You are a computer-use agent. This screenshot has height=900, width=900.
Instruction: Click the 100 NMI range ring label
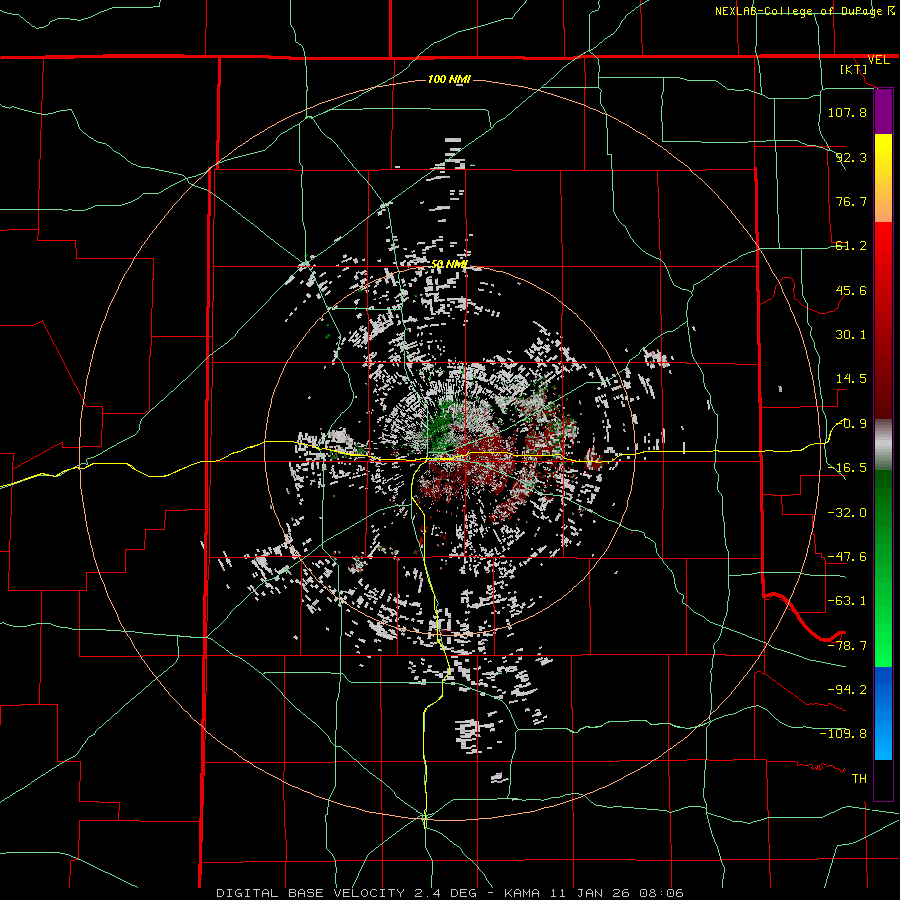449,79
